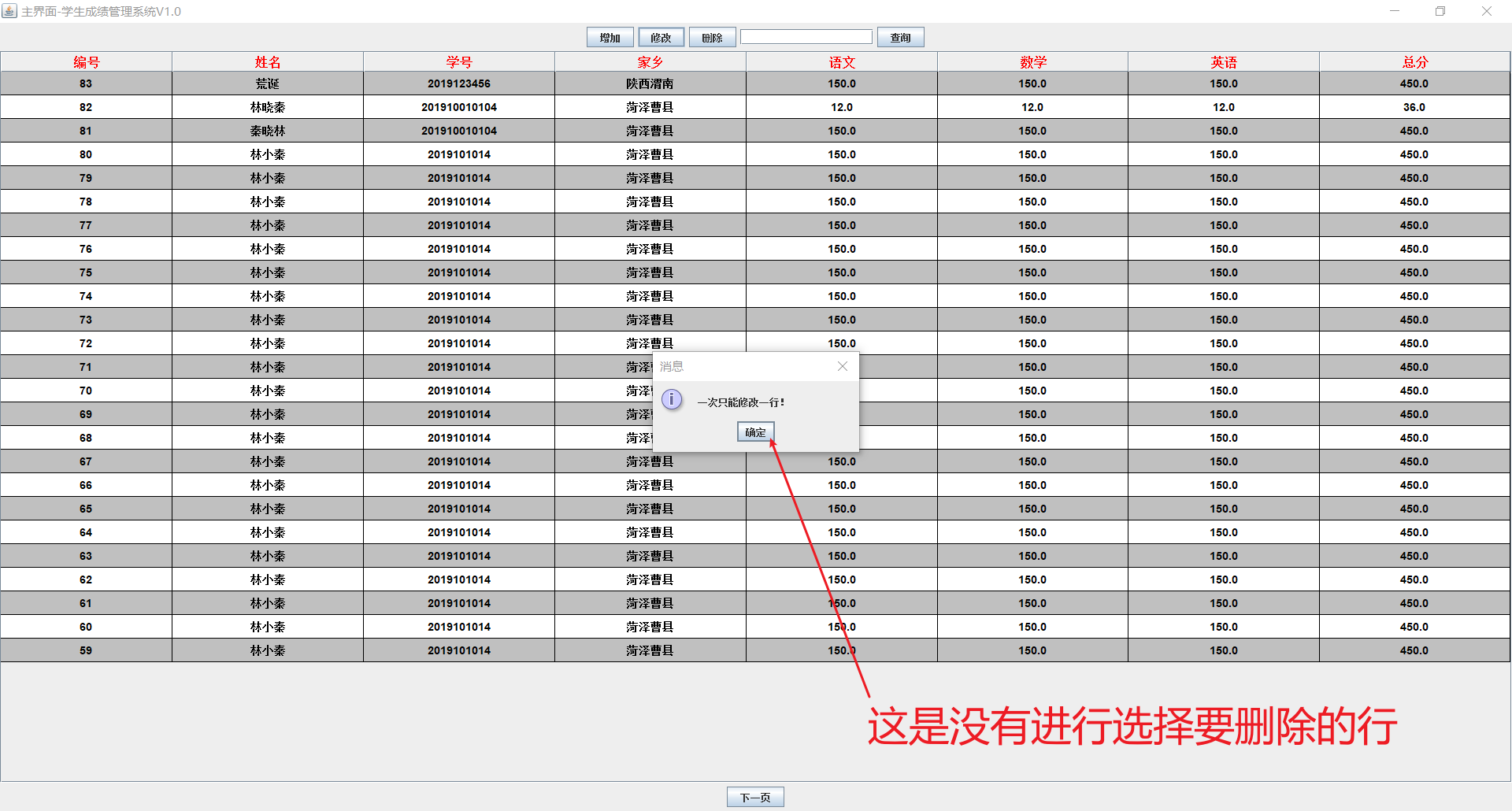
Task: Click hometown cell 陕西渭南
Action: tap(650, 83)
